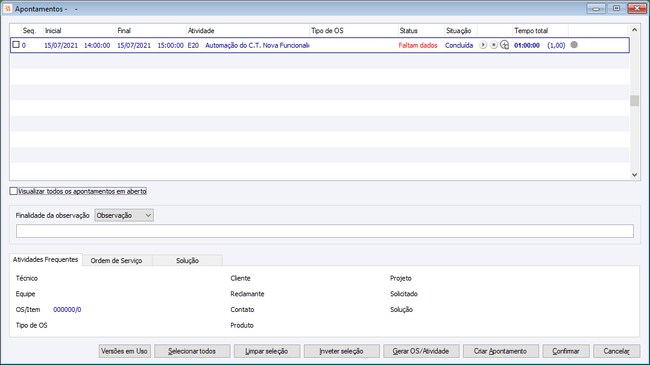The image size is (650, 365).
Task: Click the Atividade column header
Action: click(248, 31)
